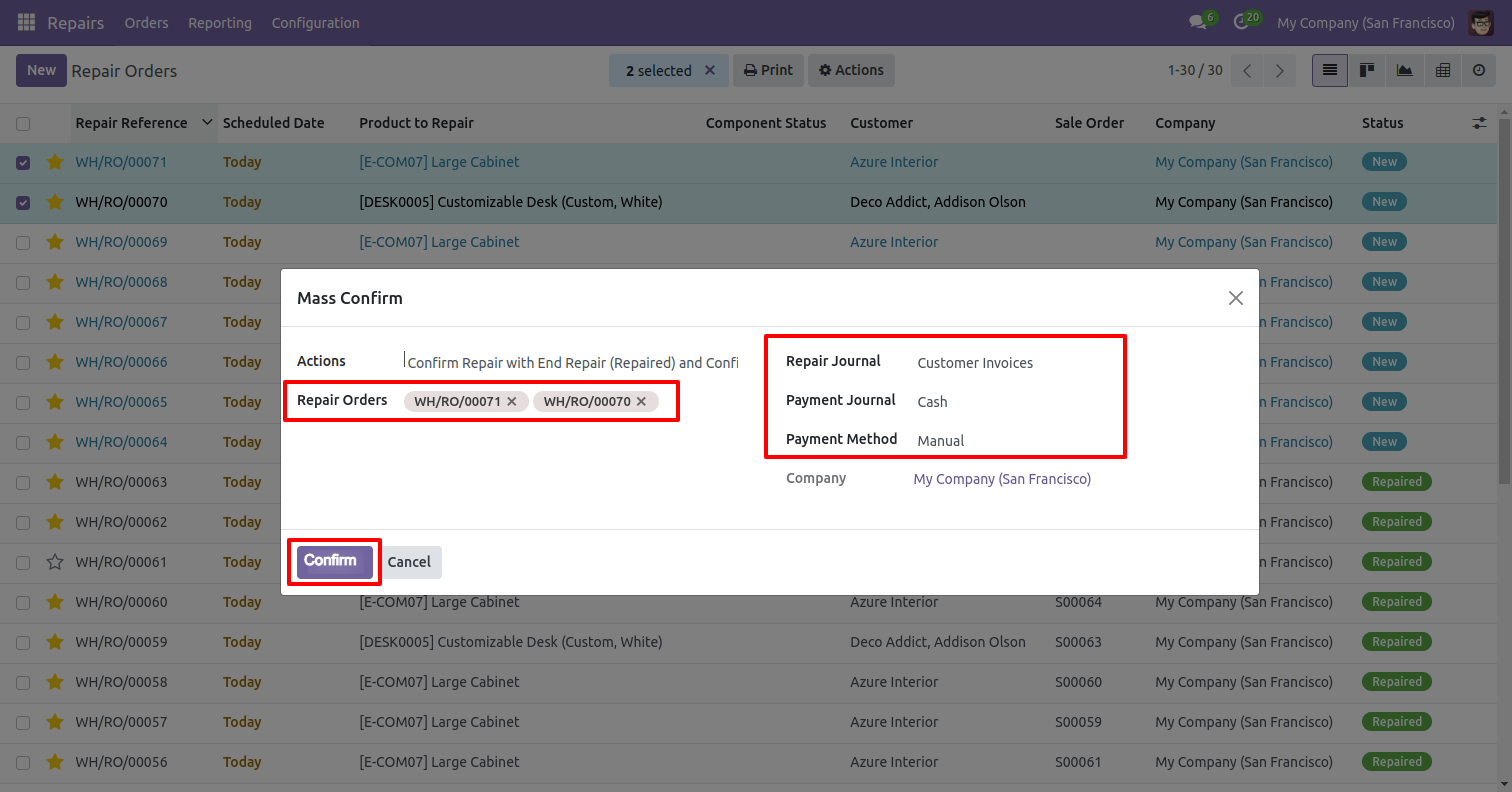Go to previous page of records
This screenshot has height=792, width=1512.
tap(1247, 71)
